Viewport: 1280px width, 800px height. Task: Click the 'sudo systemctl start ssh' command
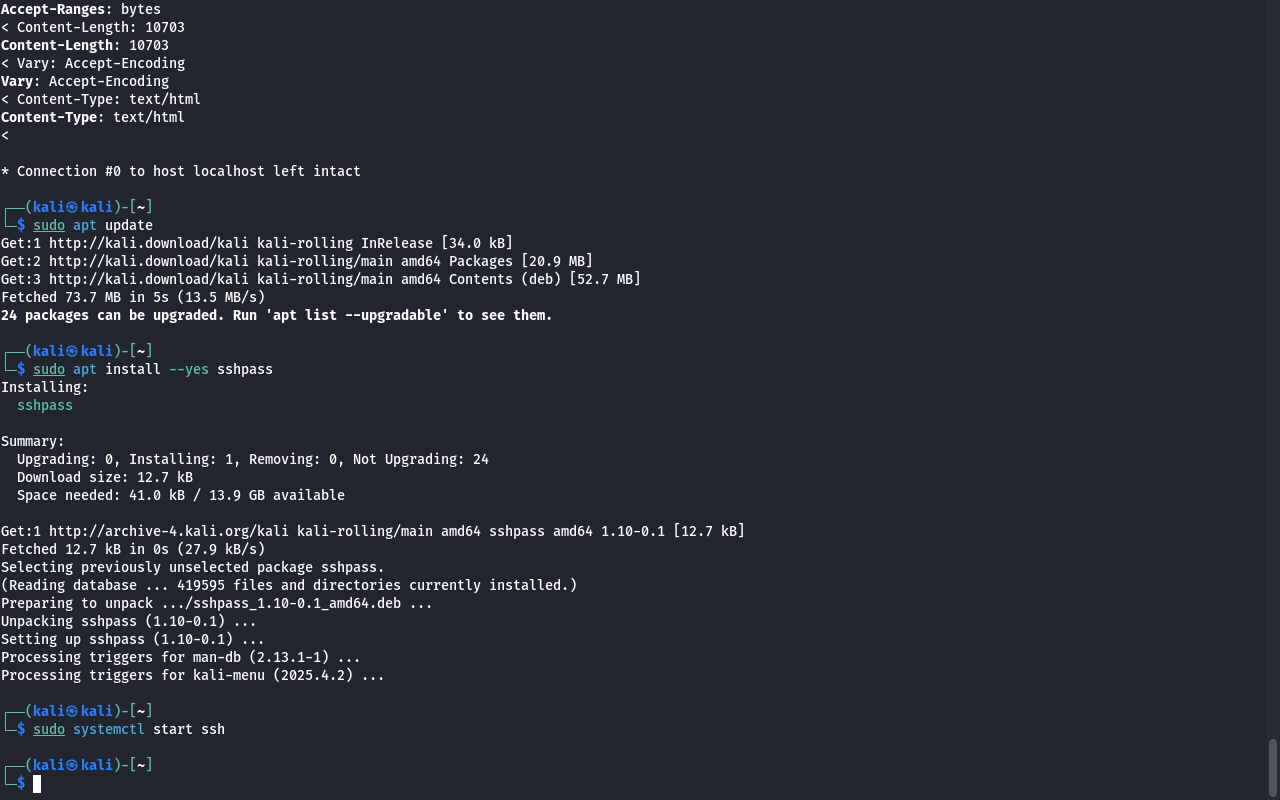click(128, 729)
